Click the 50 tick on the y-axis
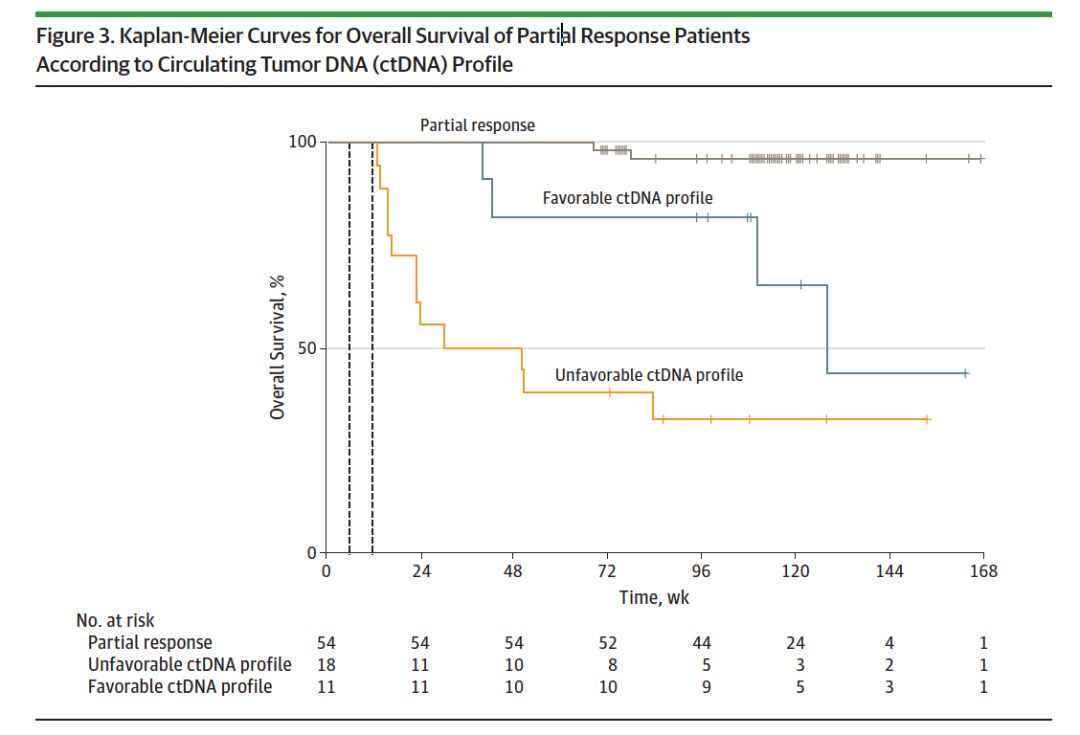1080x735 pixels. click(x=307, y=349)
